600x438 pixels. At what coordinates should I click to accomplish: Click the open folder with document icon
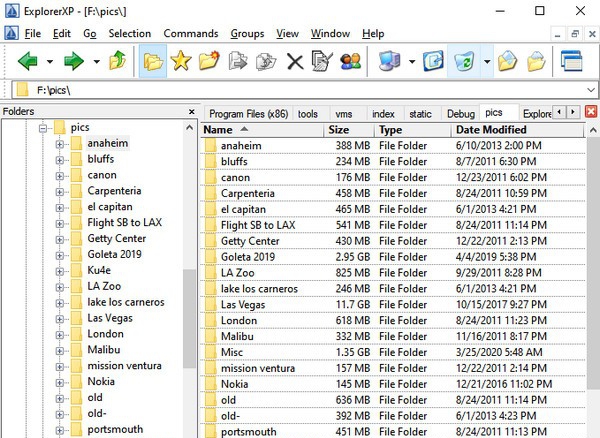coord(507,61)
